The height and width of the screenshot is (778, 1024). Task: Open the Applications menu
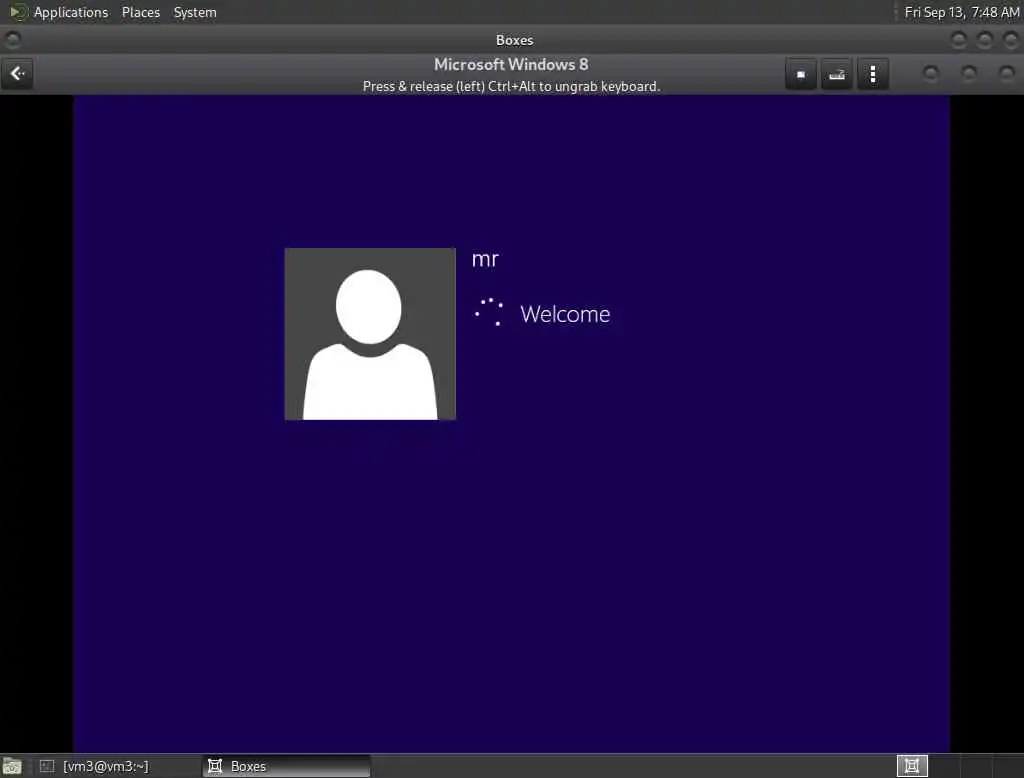(71, 12)
